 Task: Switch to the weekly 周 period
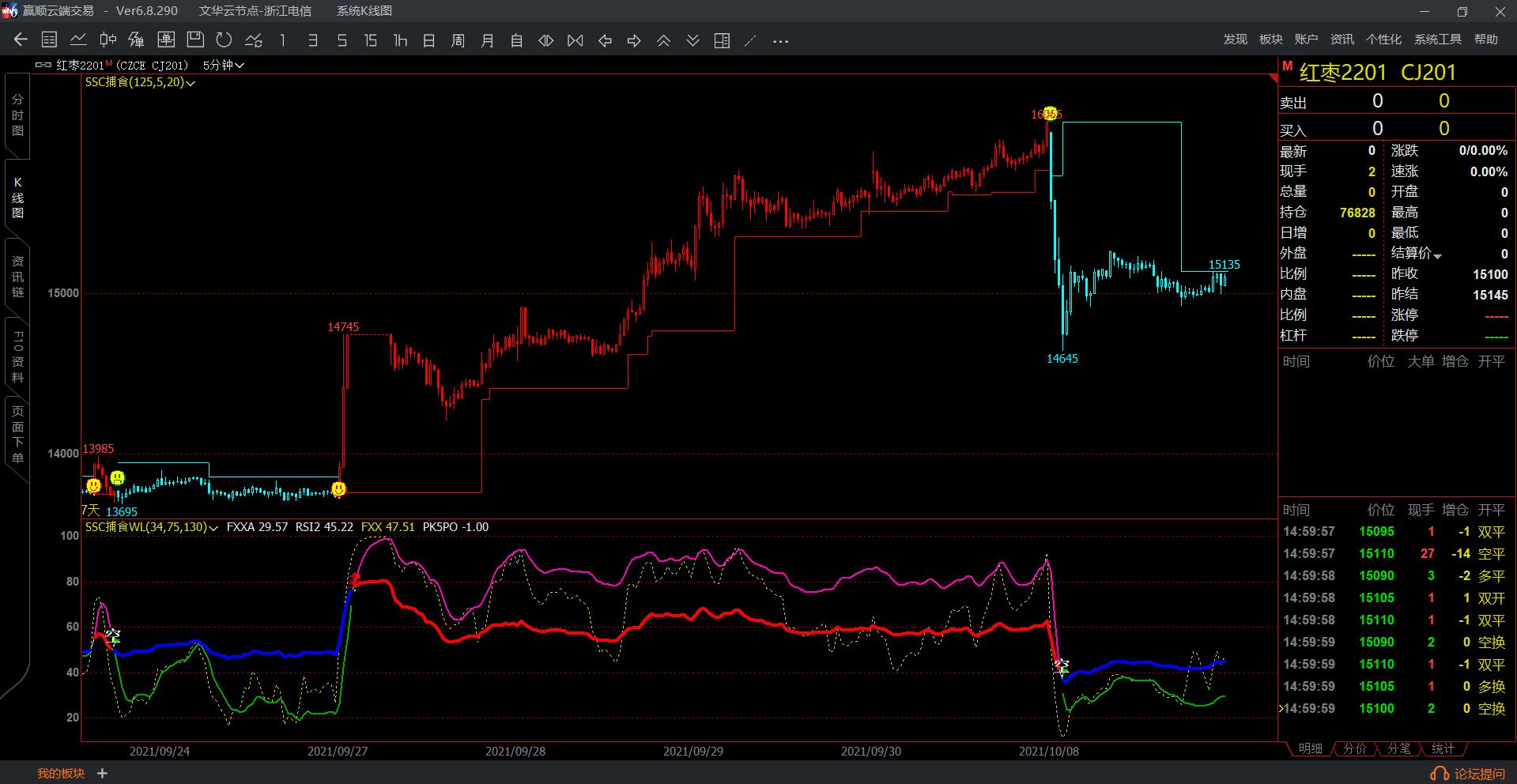click(458, 40)
